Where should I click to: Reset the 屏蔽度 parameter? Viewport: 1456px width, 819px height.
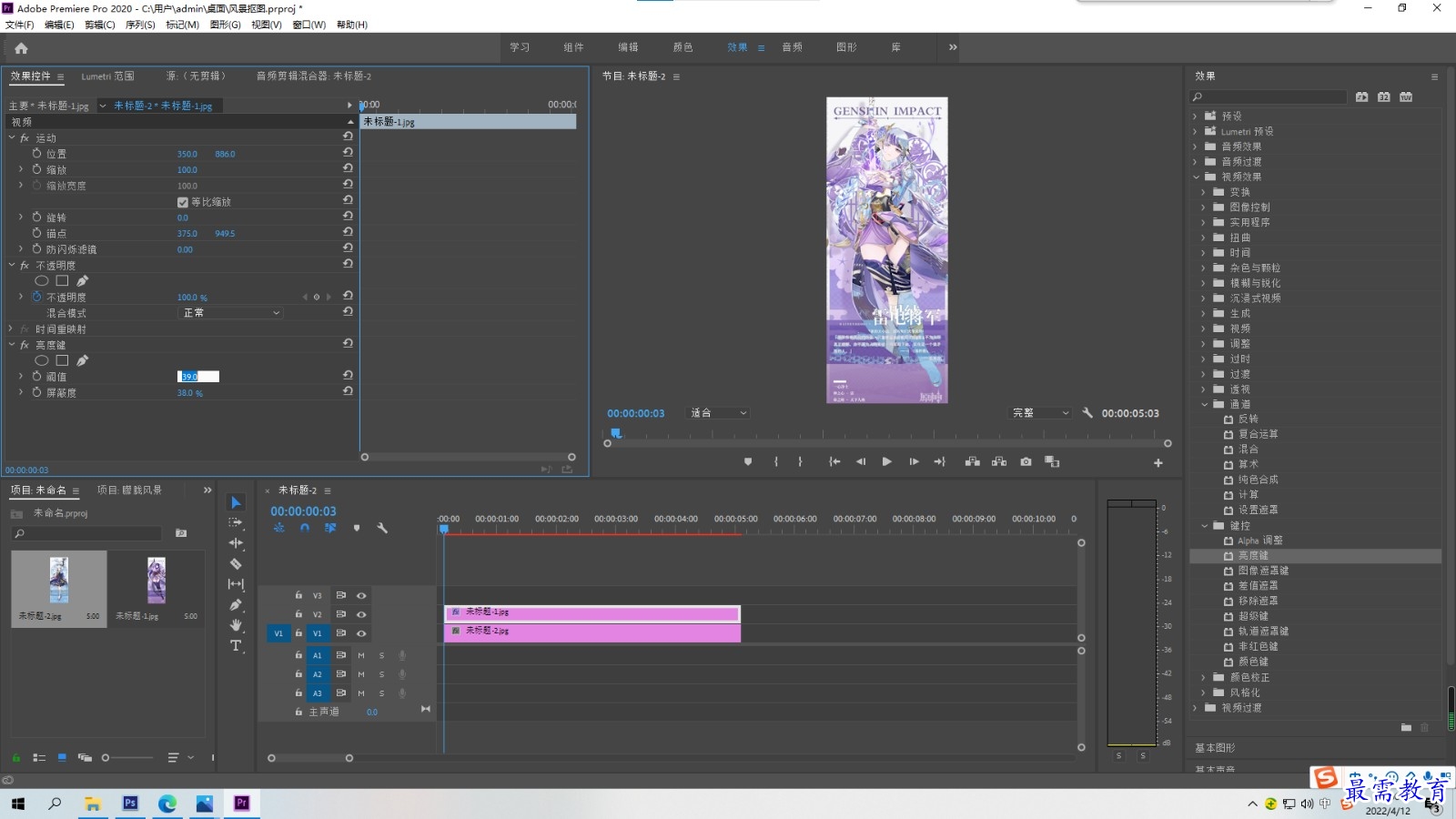click(348, 391)
